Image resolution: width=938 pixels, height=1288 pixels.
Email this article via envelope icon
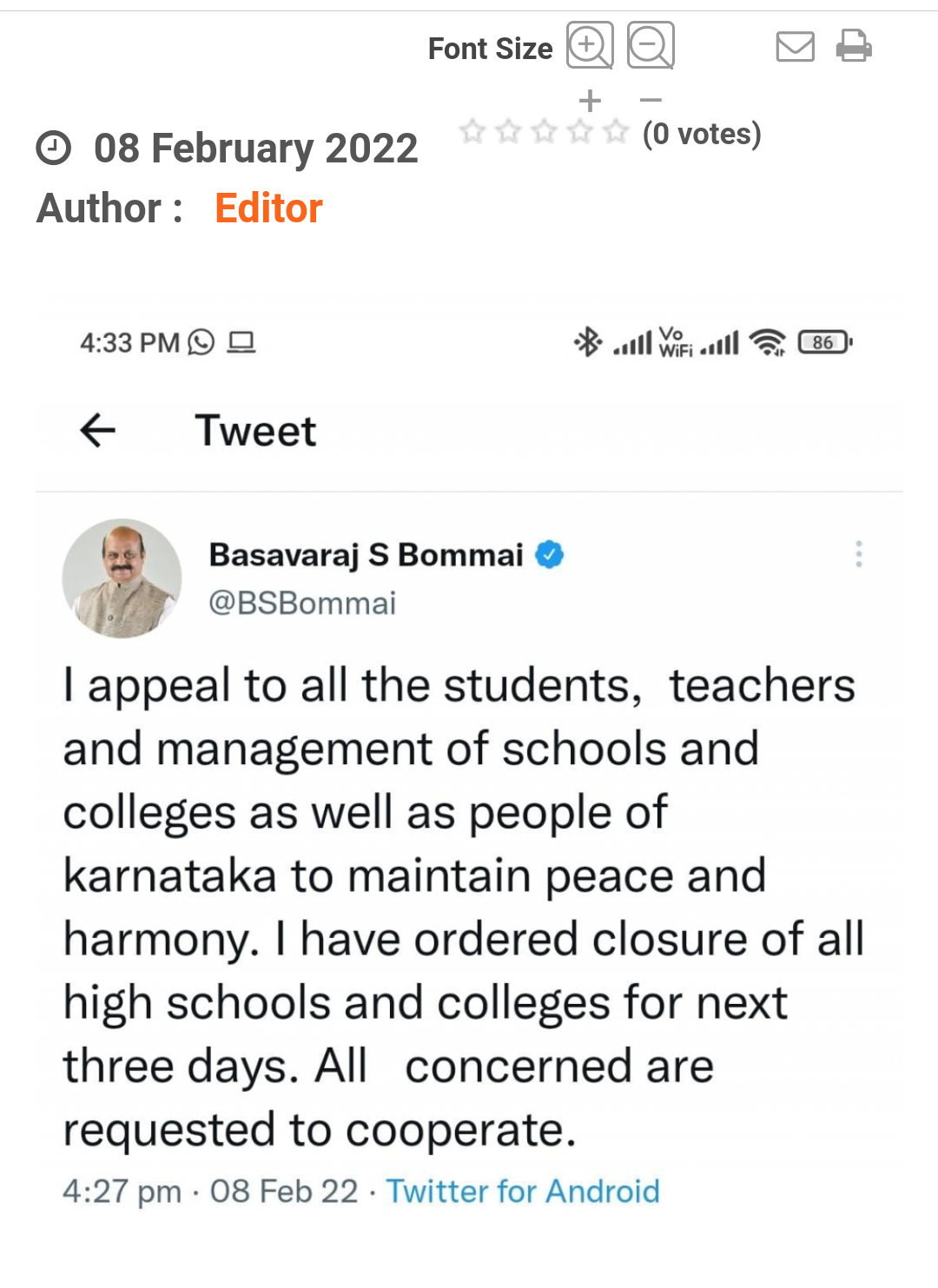point(795,46)
